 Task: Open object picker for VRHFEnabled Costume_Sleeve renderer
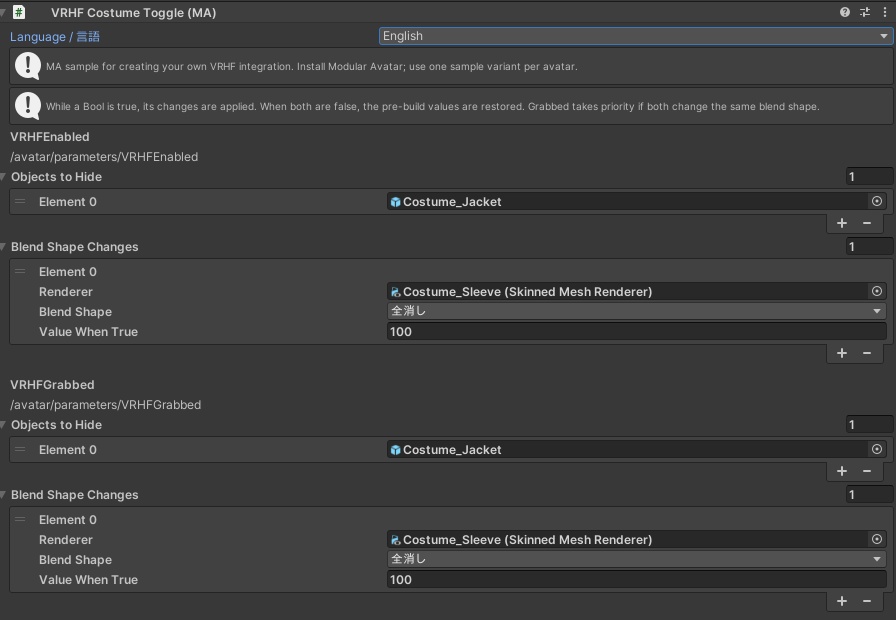pos(877,291)
